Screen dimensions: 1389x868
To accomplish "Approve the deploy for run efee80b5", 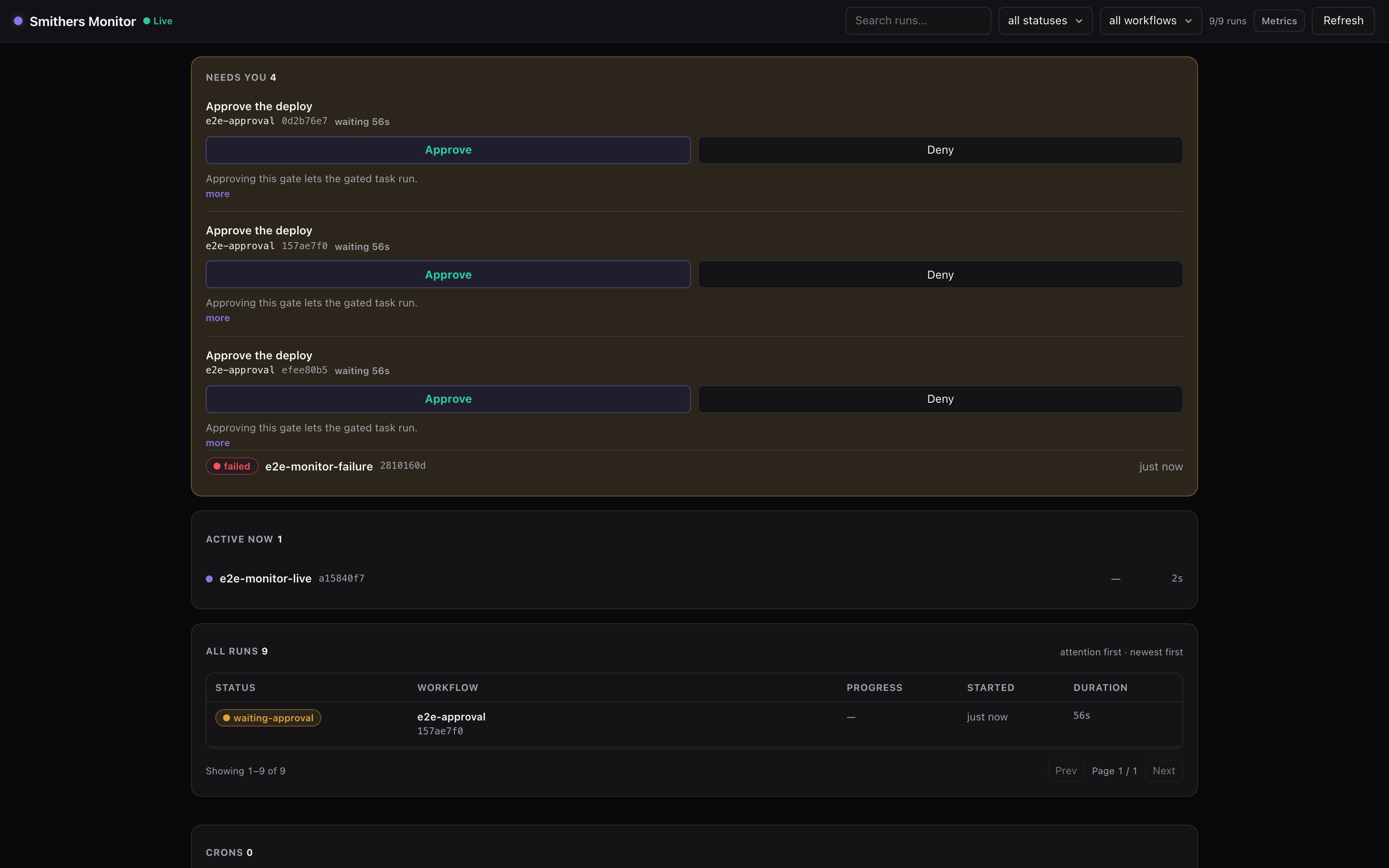I will tap(448, 399).
